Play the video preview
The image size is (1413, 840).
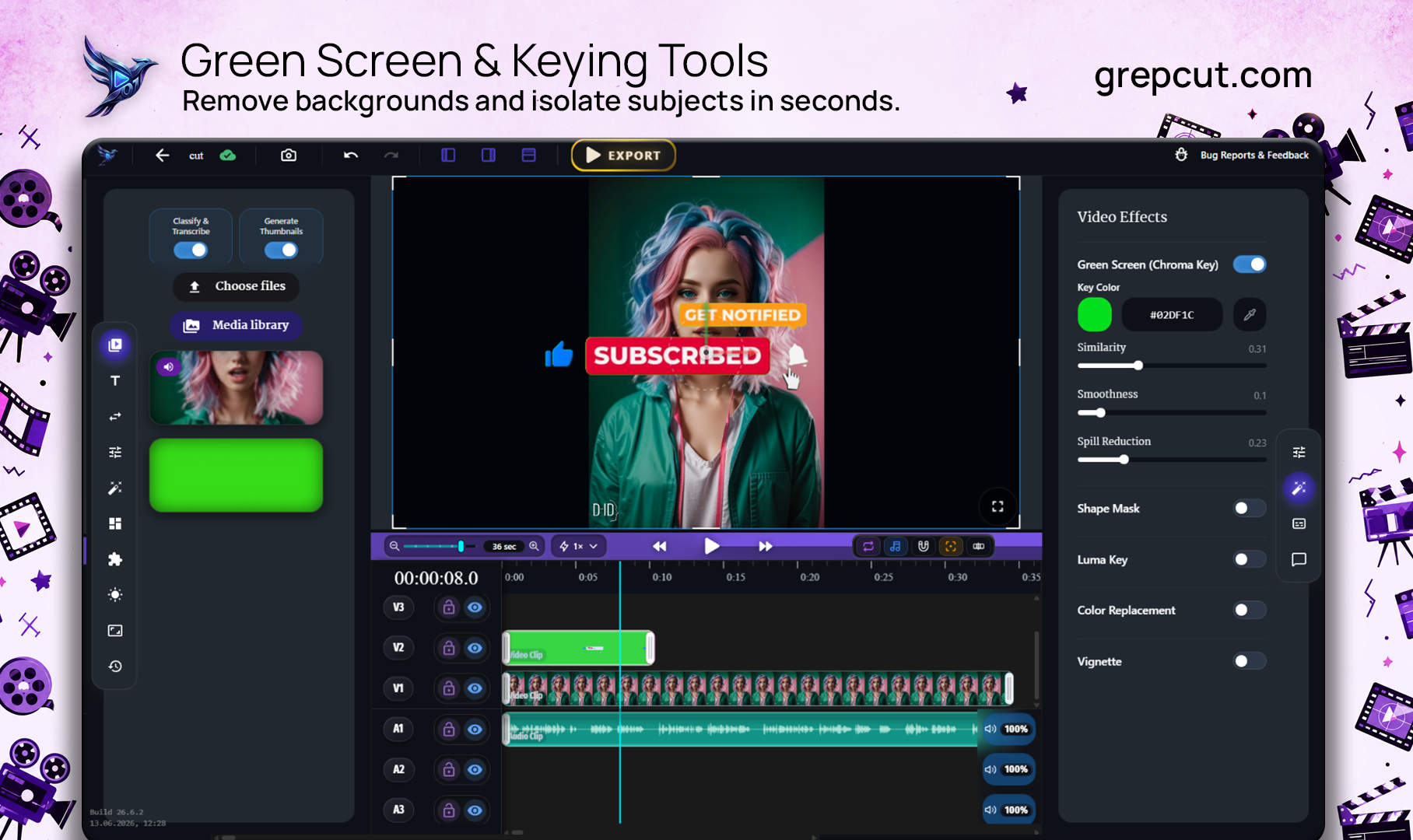point(711,546)
